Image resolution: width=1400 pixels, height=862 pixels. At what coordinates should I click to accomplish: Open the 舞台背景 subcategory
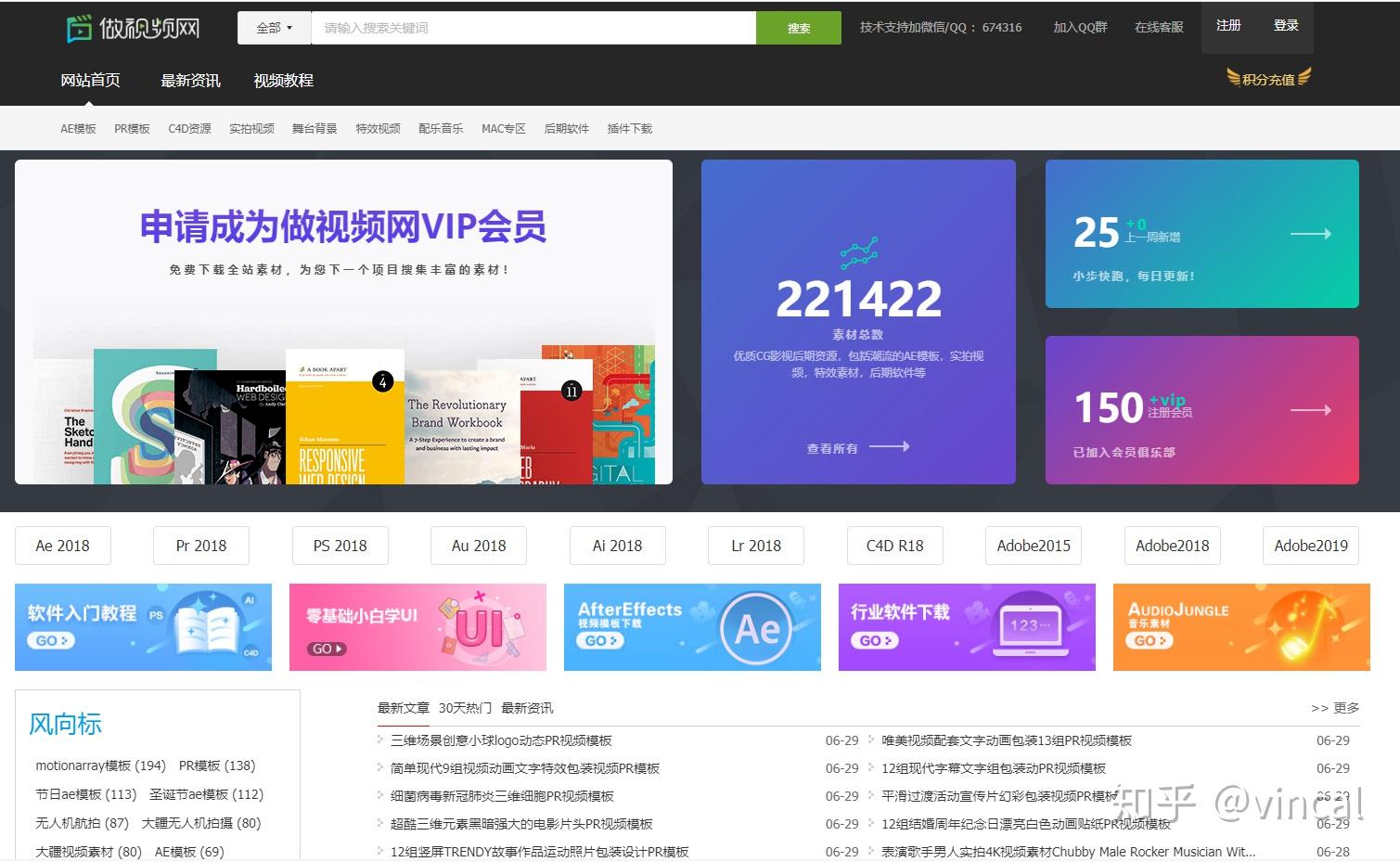click(x=315, y=129)
